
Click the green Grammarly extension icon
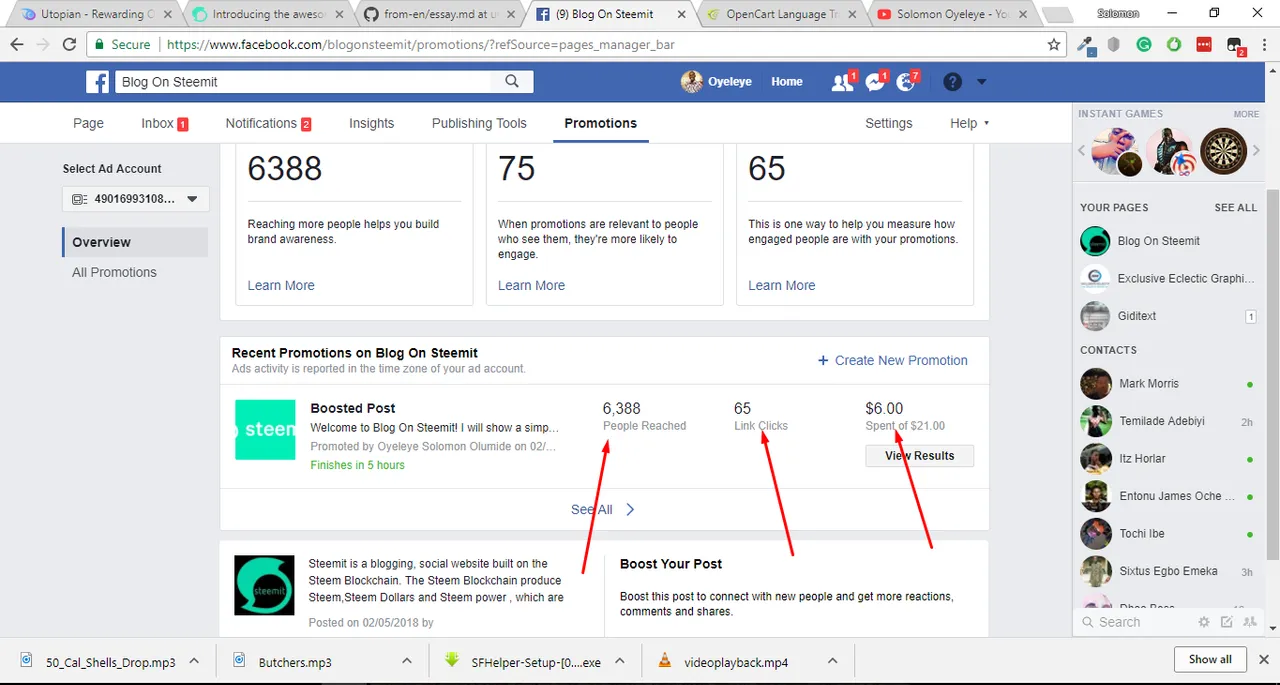(1144, 45)
